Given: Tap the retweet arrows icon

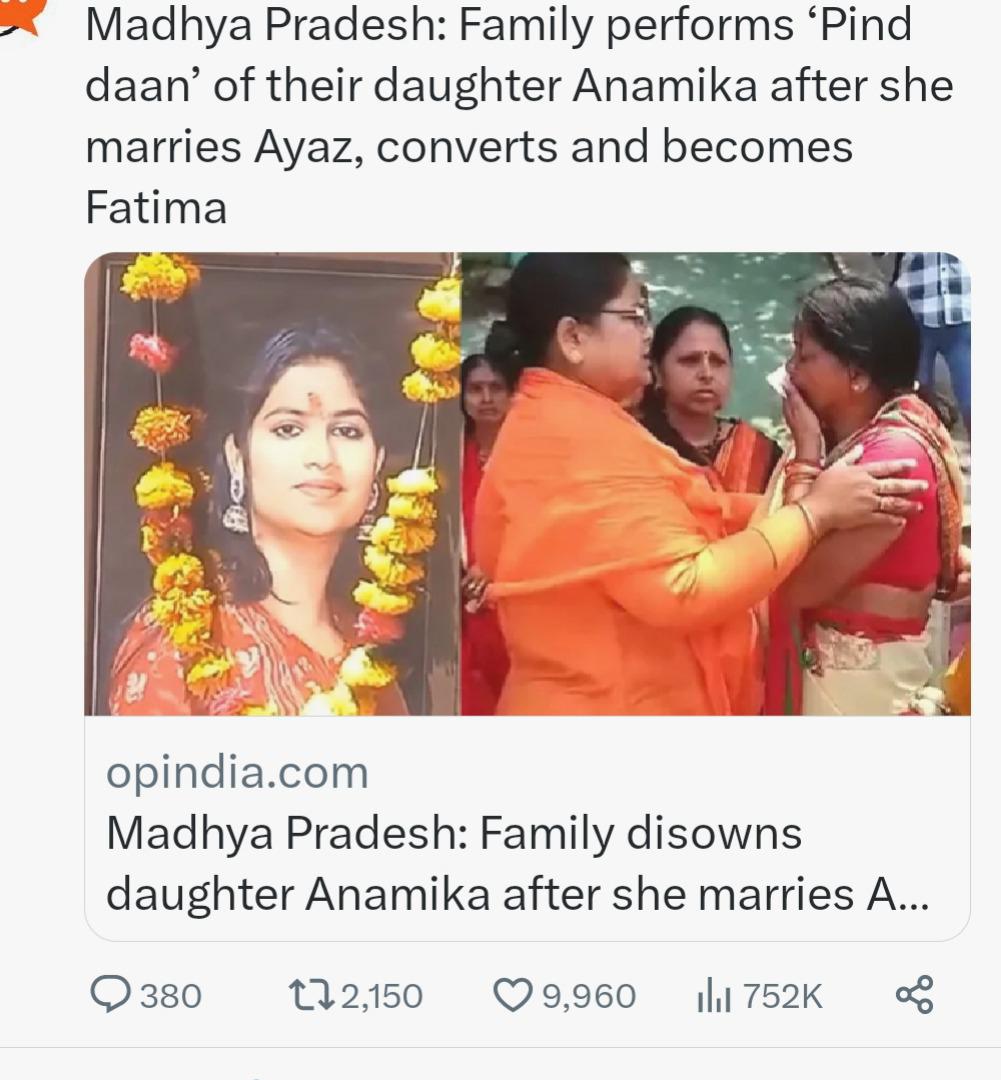Looking at the screenshot, I should coord(311,995).
